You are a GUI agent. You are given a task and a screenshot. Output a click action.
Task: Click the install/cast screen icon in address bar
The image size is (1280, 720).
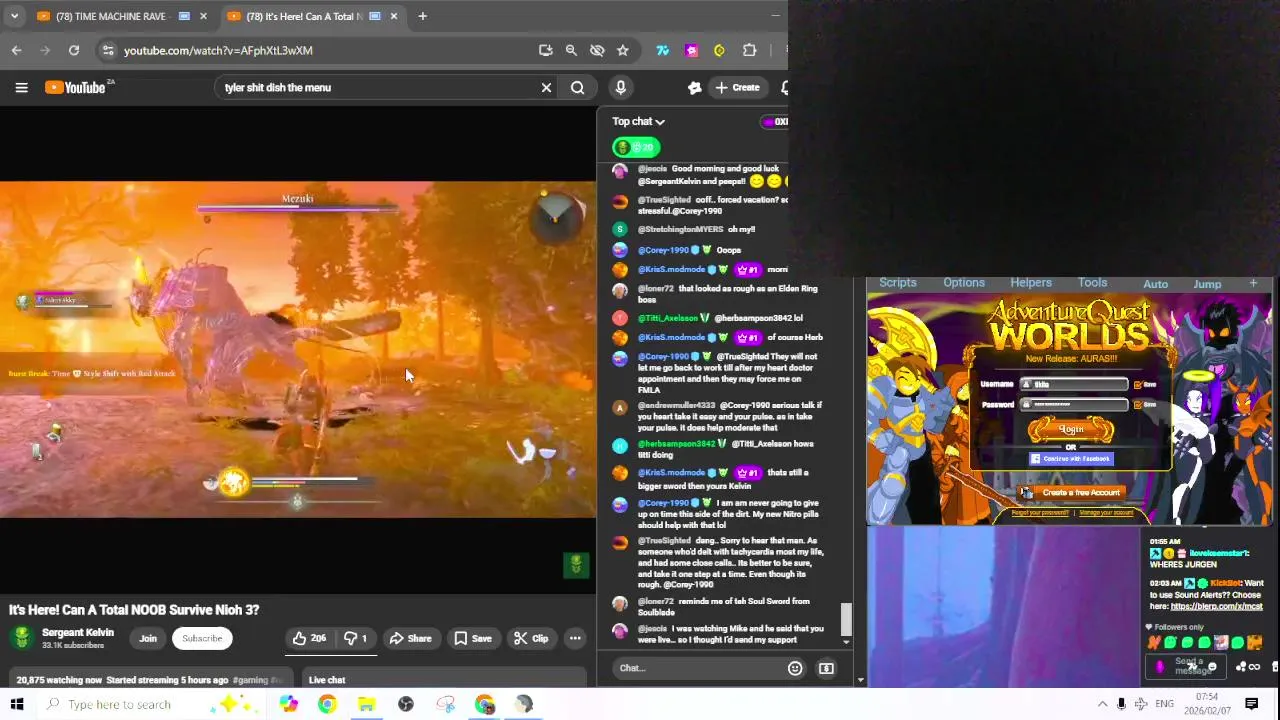point(545,50)
